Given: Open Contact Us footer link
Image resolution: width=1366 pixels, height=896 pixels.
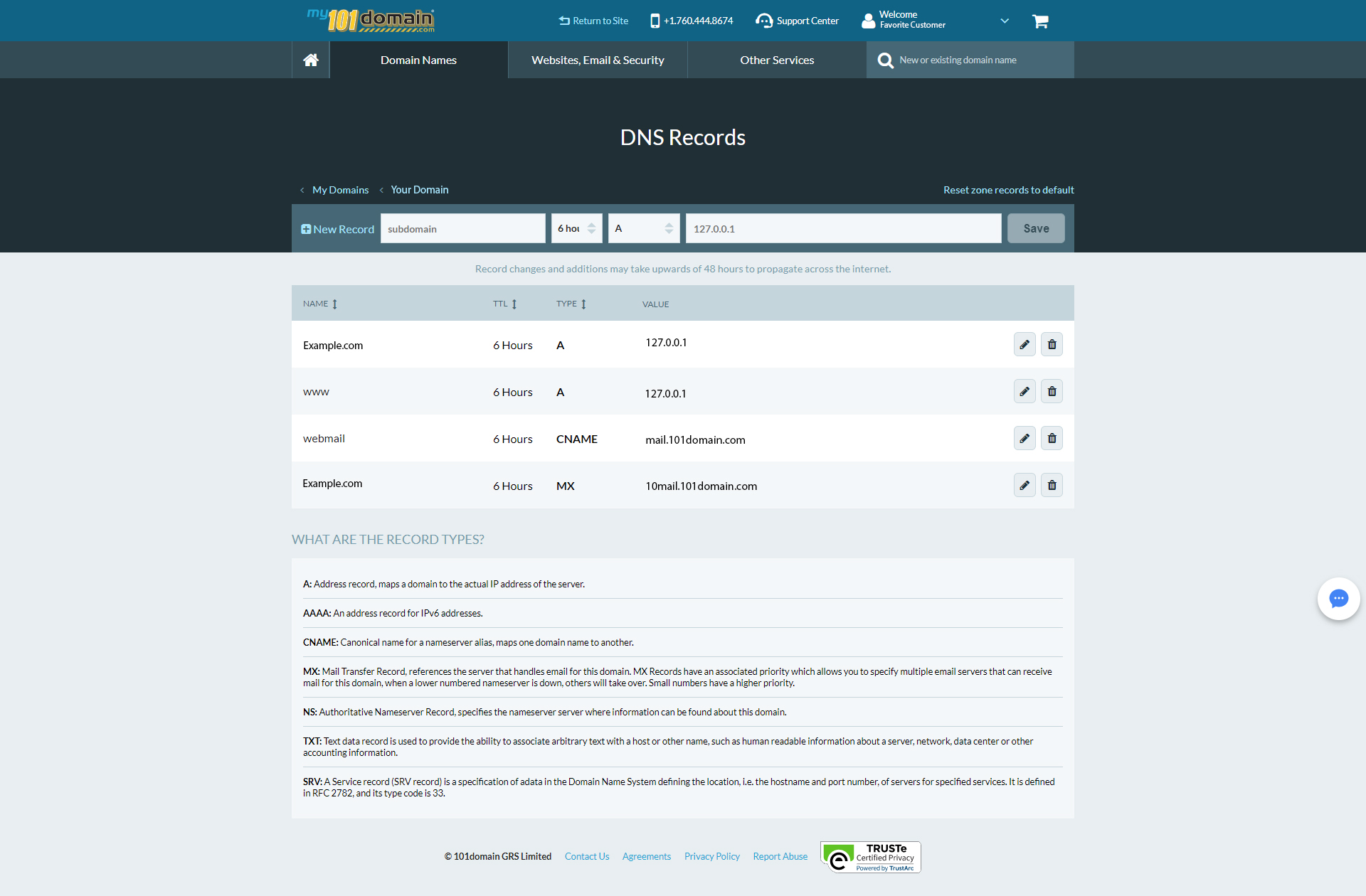Looking at the screenshot, I should point(587,856).
